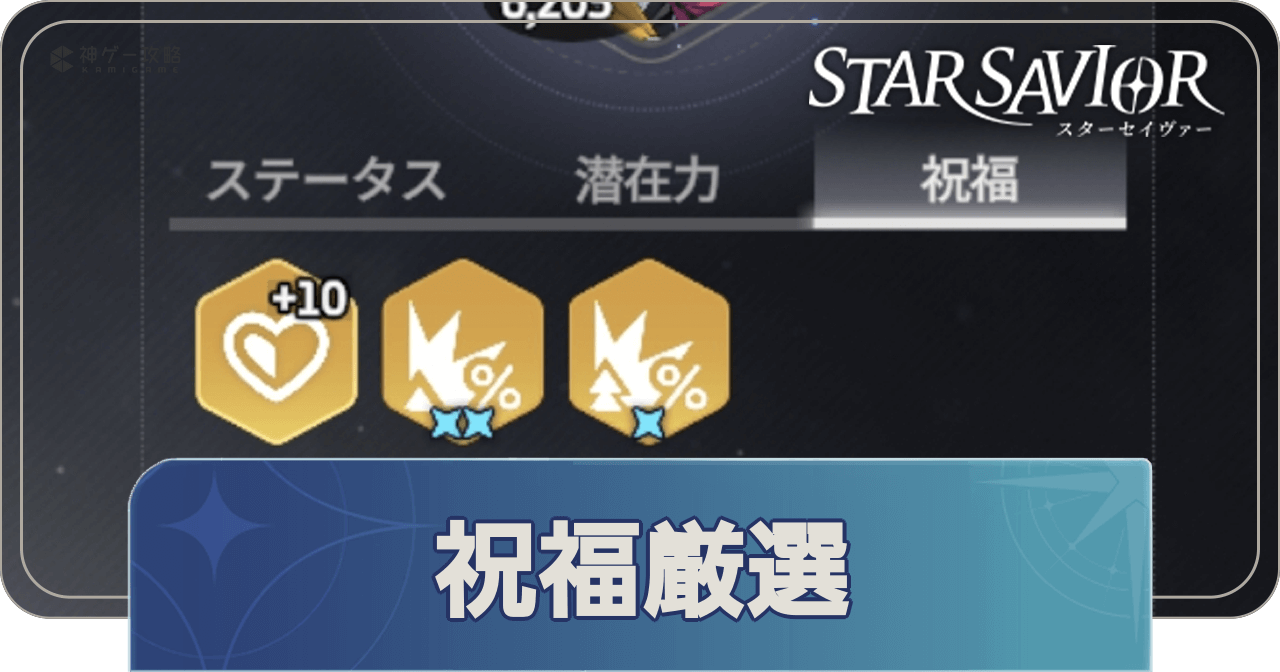Switch to the ステータス tab
The width and height of the screenshot is (1280, 672).
coord(326,183)
